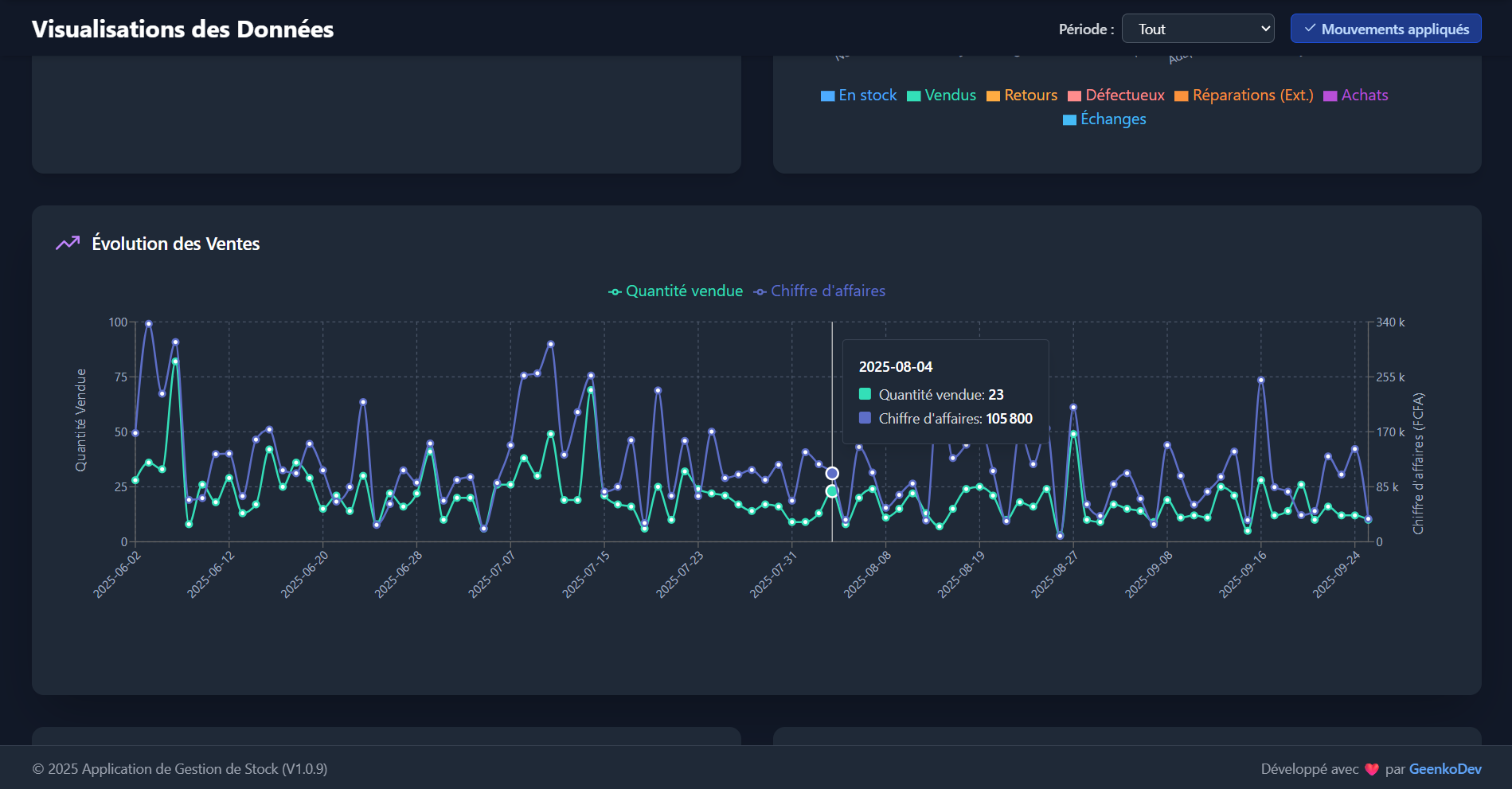The height and width of the screenshot is (789, 1512).
Task: Hide Quantité vendue line via legend label
Action: (x=684, y=291)
